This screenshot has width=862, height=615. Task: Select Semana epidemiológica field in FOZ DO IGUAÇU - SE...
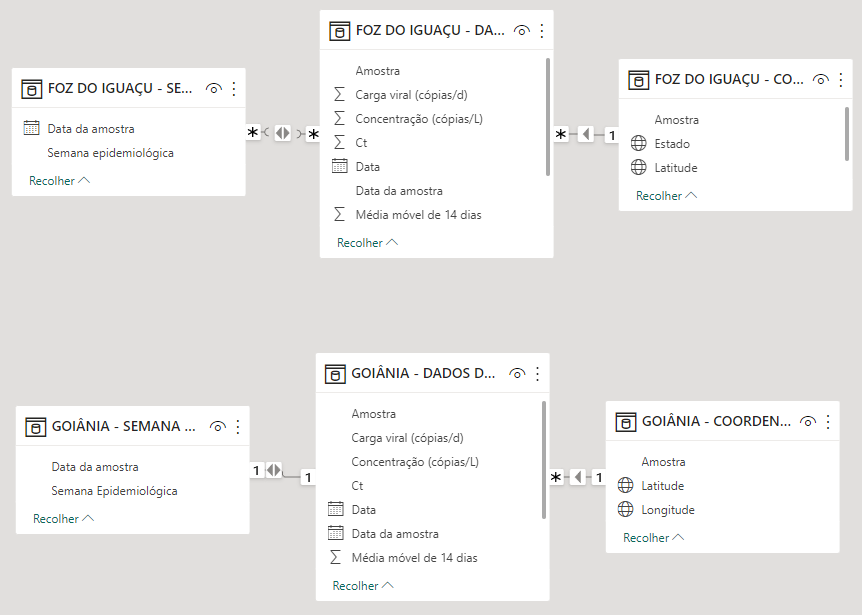pyautogui.click(x=110, y=153)
